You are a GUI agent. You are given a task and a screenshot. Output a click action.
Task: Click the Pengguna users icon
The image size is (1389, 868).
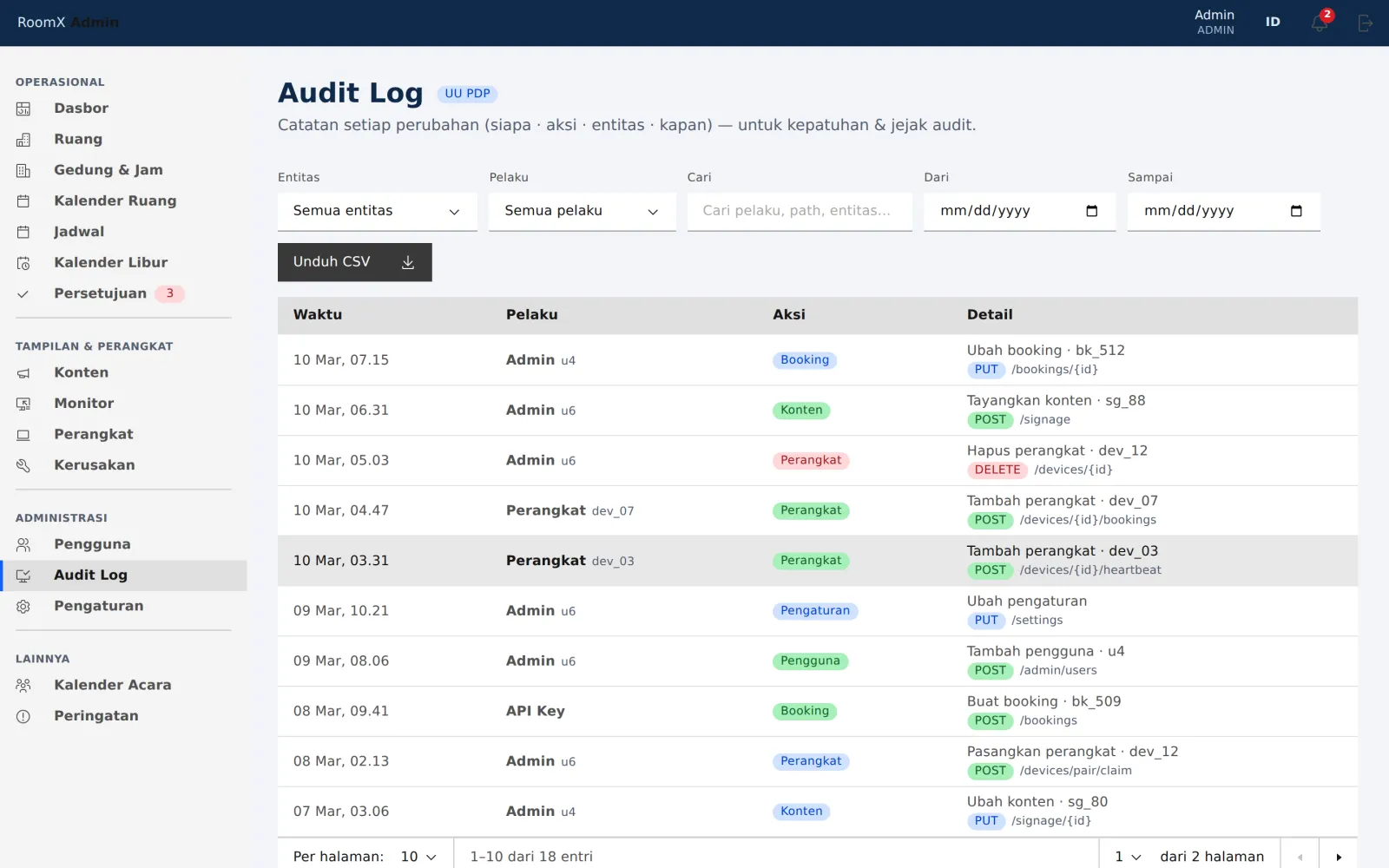click(x=23, y=544)
